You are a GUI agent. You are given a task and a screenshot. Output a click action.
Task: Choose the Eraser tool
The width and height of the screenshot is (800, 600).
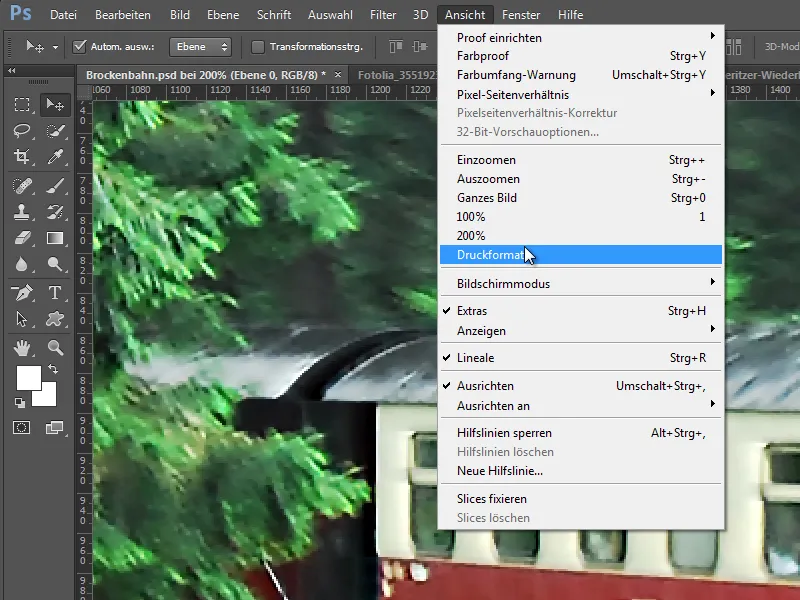pos(21,238)
